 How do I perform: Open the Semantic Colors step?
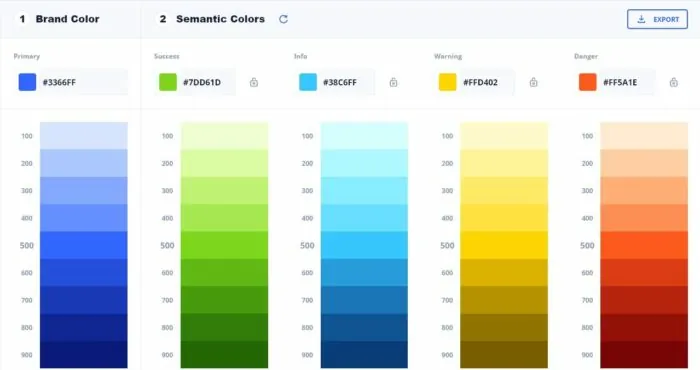point(212,19)
